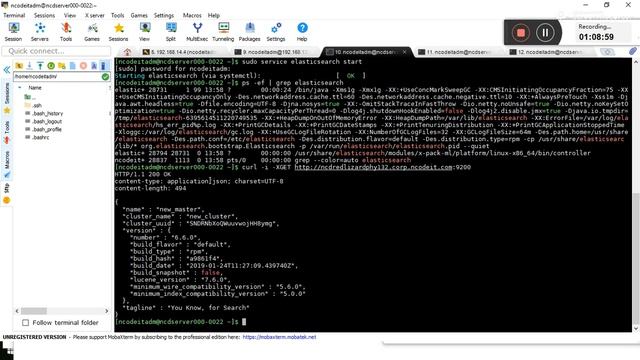The height and width of the screenshot is (360, 640).
Task: Open the Settings gears toolbar icon
Action: [x=276, y=32]
